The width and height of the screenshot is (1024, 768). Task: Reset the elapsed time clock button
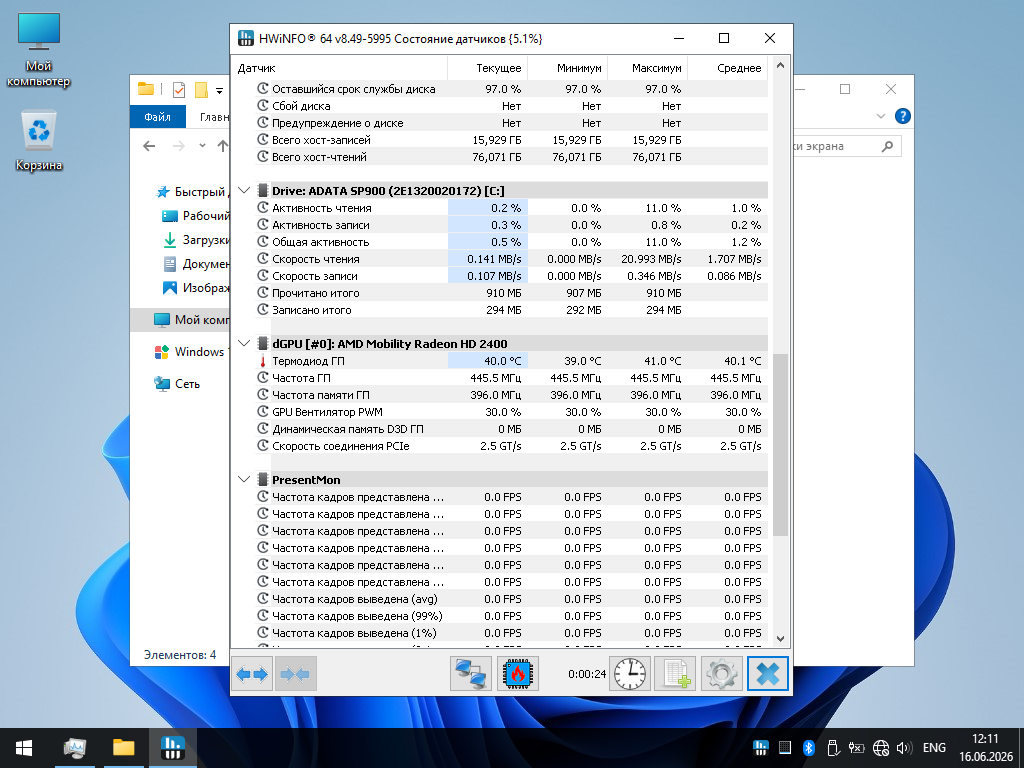tap(630, 673)
